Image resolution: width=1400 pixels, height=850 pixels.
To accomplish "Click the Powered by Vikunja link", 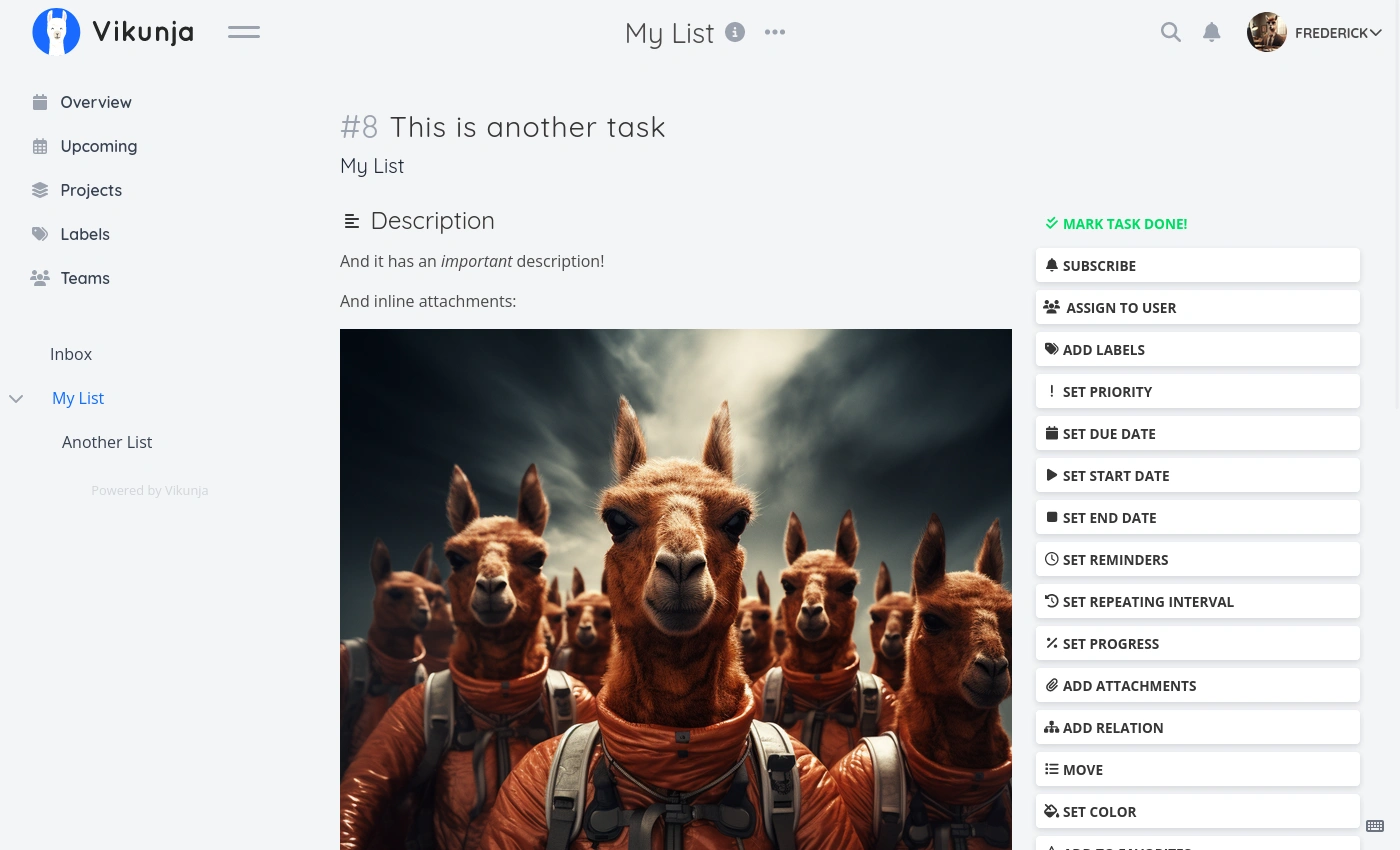I will pos(150,490).
